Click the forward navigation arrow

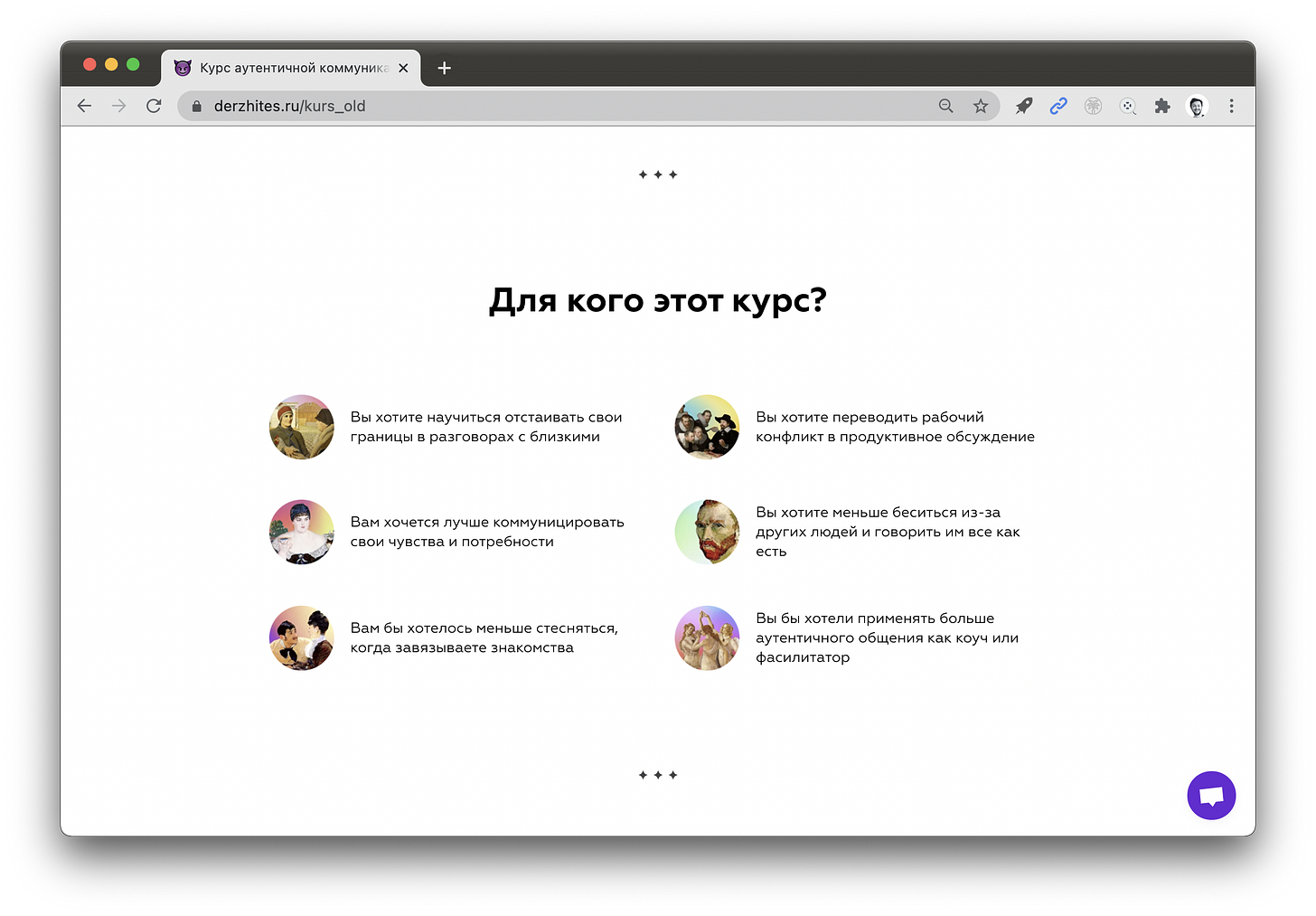(118, 106)
